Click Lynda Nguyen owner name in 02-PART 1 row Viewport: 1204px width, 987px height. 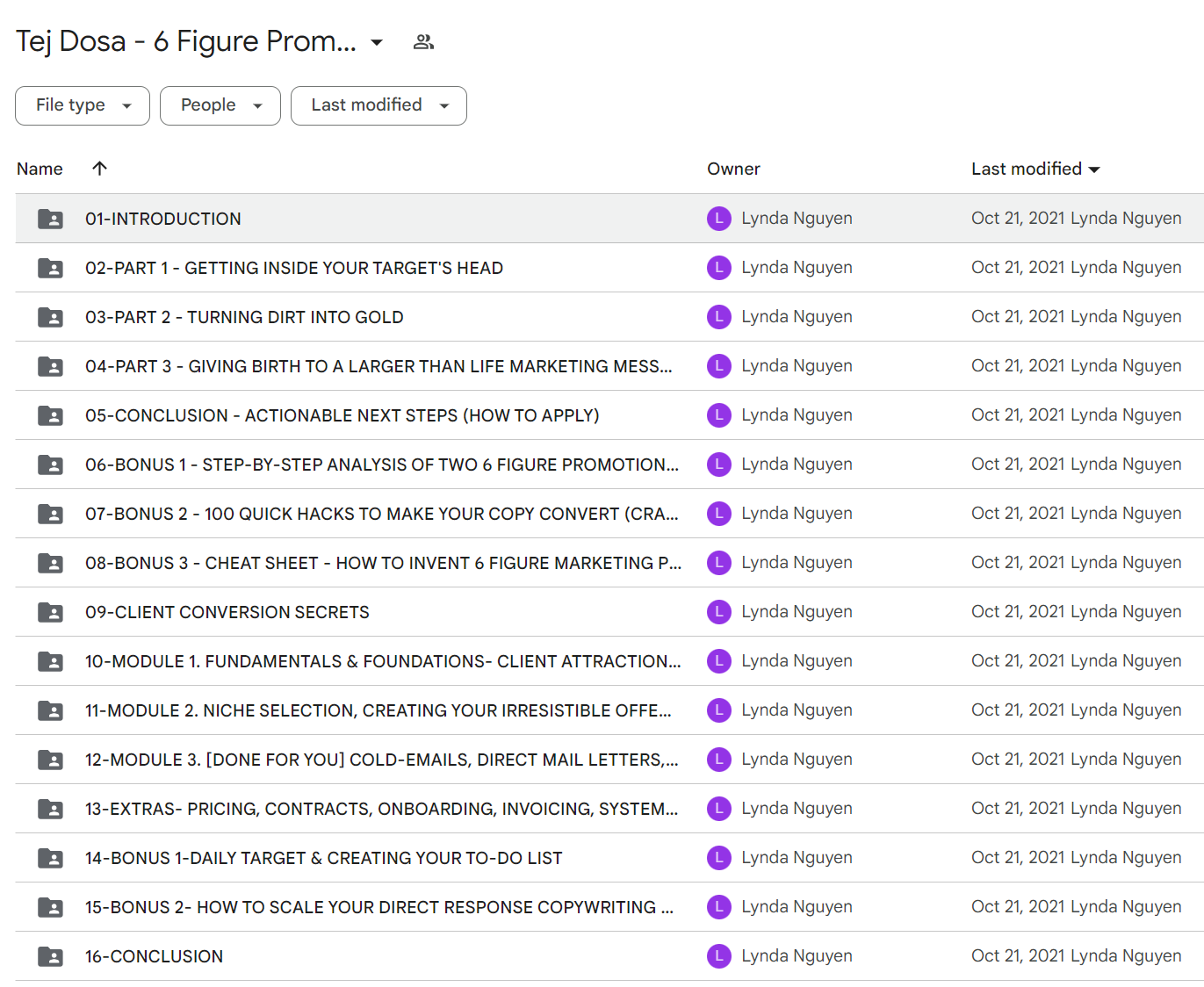coord(797,268)
